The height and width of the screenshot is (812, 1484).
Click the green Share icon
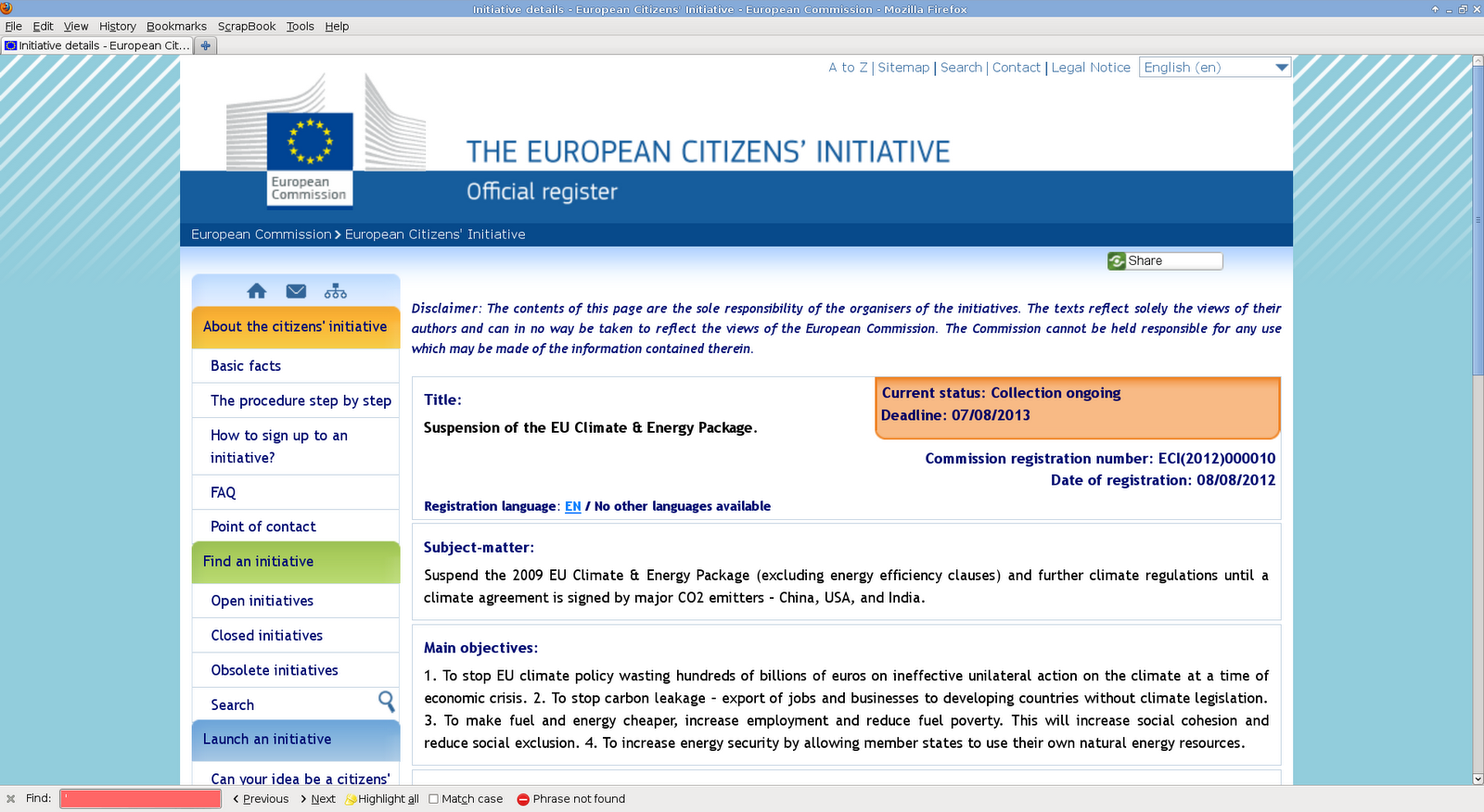click(1117, 261)
